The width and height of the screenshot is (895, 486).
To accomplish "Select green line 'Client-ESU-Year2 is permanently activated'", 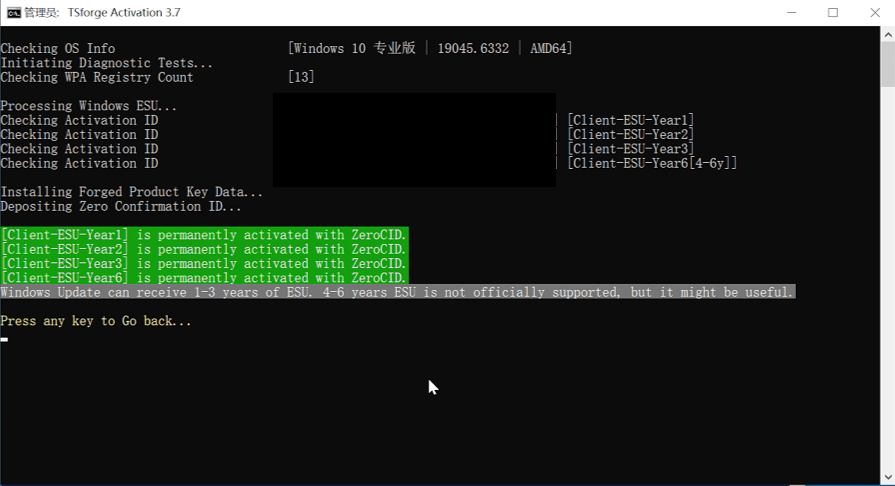I will [x=204, y=249].
